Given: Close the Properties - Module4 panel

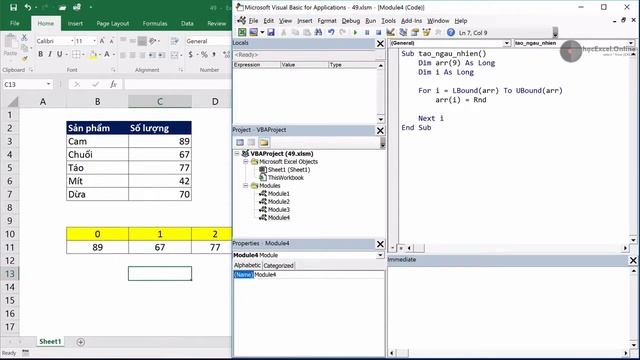Looking at the screenshot, I should pos(380,244).
